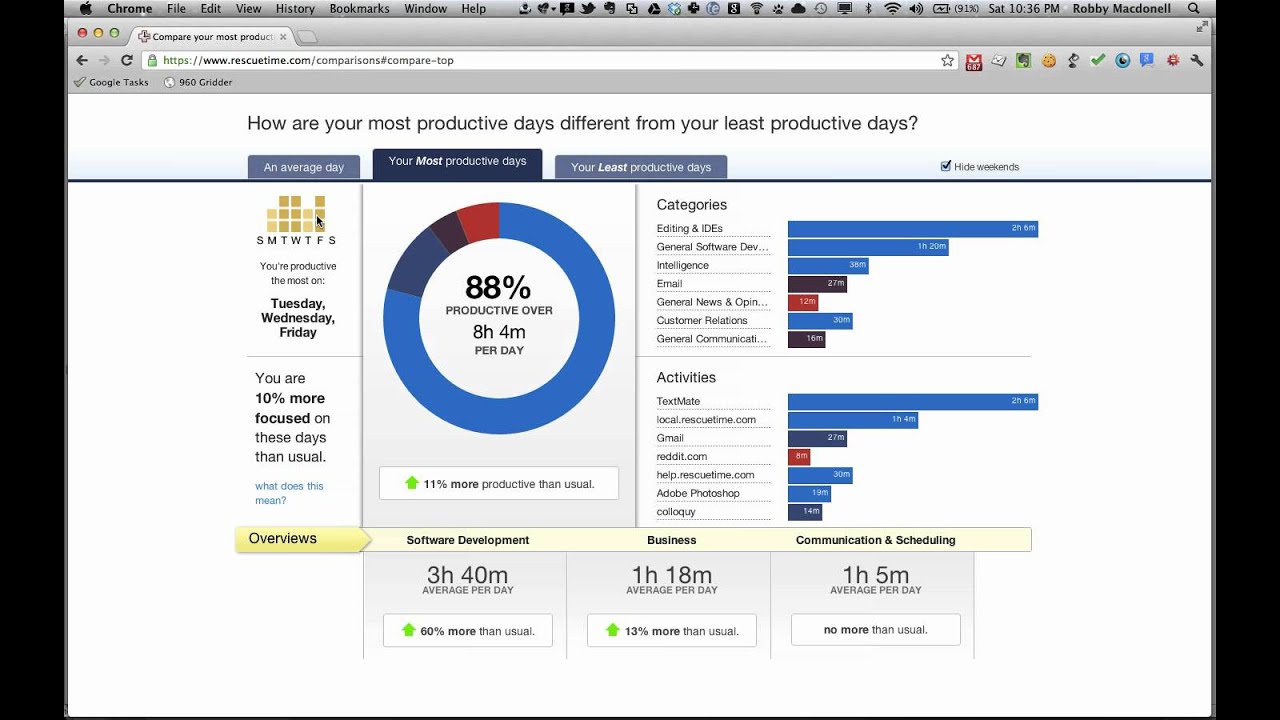This screenshot has height=720, width=1280.
Task: Click the Gmail activity row label
Action: (670, 438)
